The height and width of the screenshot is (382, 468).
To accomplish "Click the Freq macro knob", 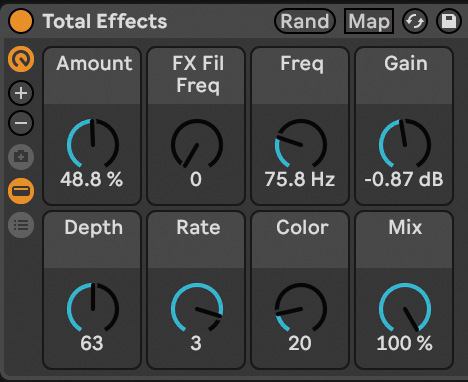I will [x=301, y=144].
